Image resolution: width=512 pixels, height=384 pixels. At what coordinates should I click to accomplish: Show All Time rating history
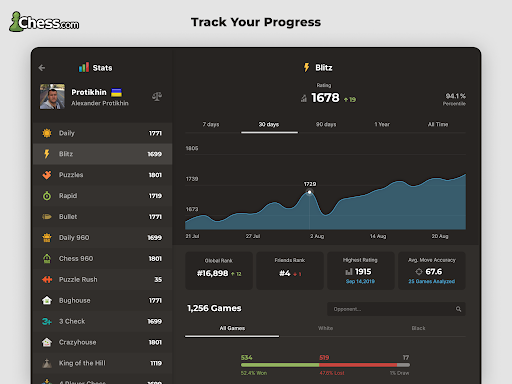438,124
